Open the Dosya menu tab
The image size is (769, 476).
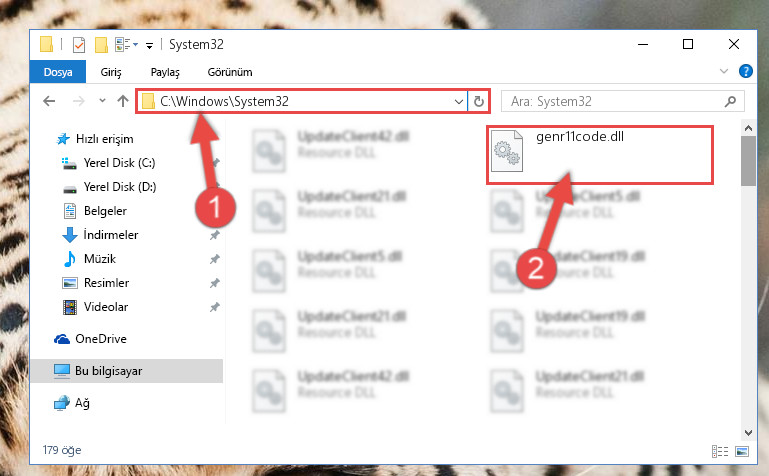58,72
